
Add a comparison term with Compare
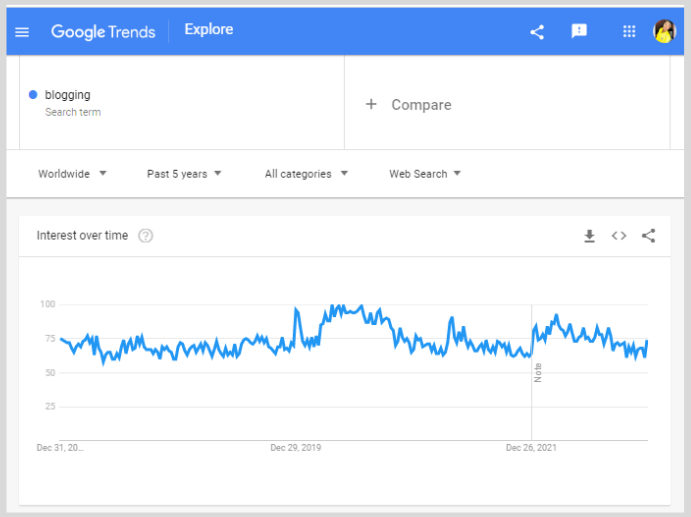(x=421, y=105)
